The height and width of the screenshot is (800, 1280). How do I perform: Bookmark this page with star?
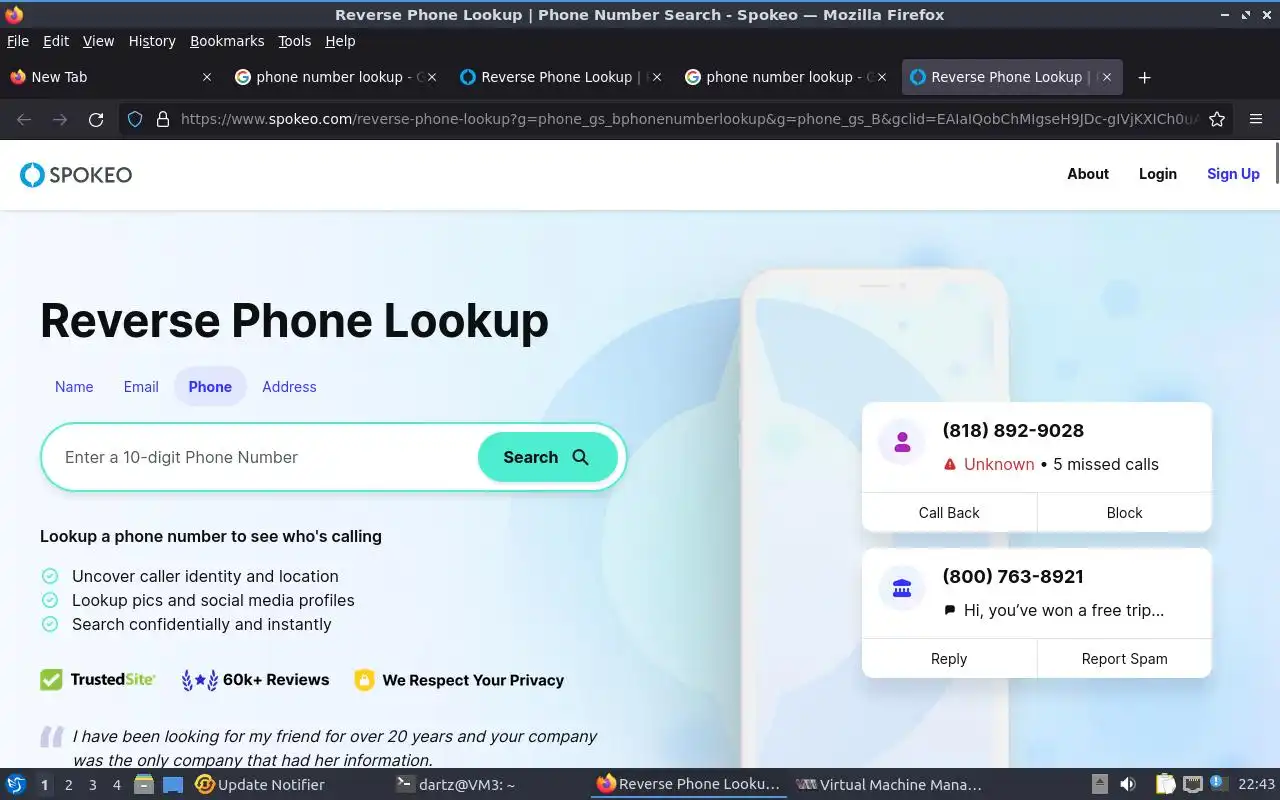tap(1217, 119)
